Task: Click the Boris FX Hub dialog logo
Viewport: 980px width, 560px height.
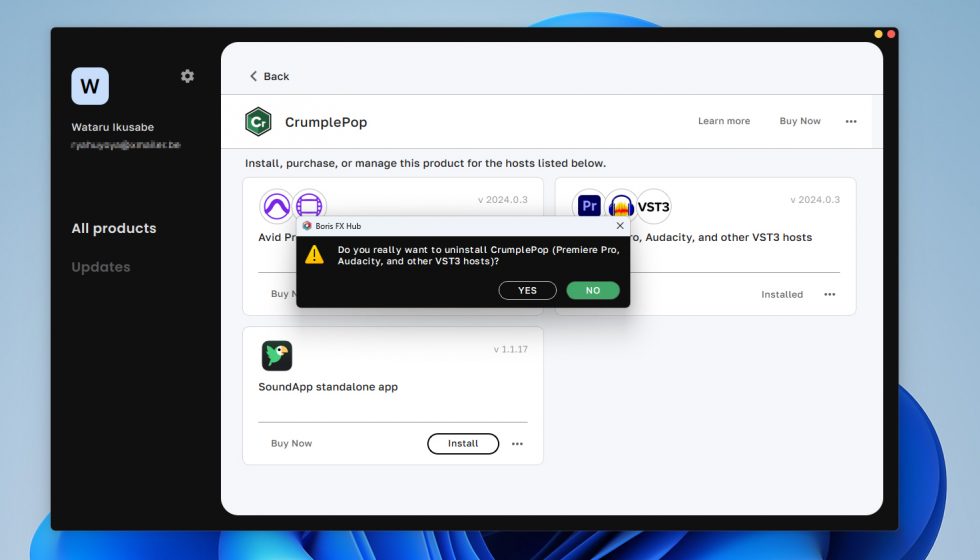Action: coord(307,226)
